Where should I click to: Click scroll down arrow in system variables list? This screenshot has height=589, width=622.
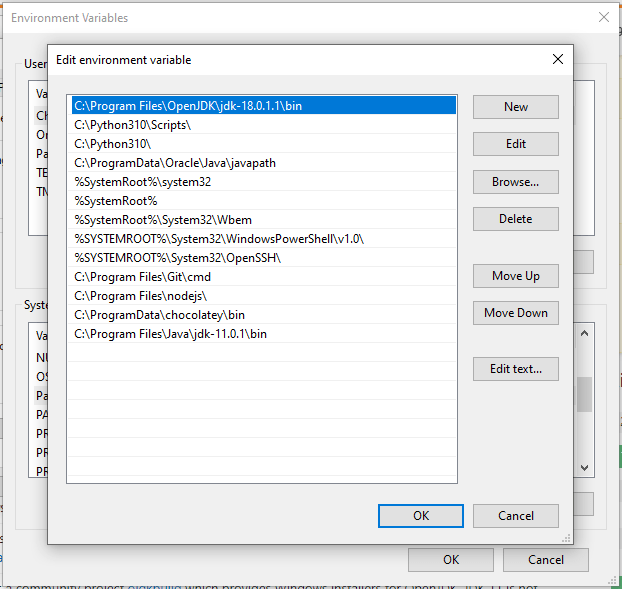point(584,468)
